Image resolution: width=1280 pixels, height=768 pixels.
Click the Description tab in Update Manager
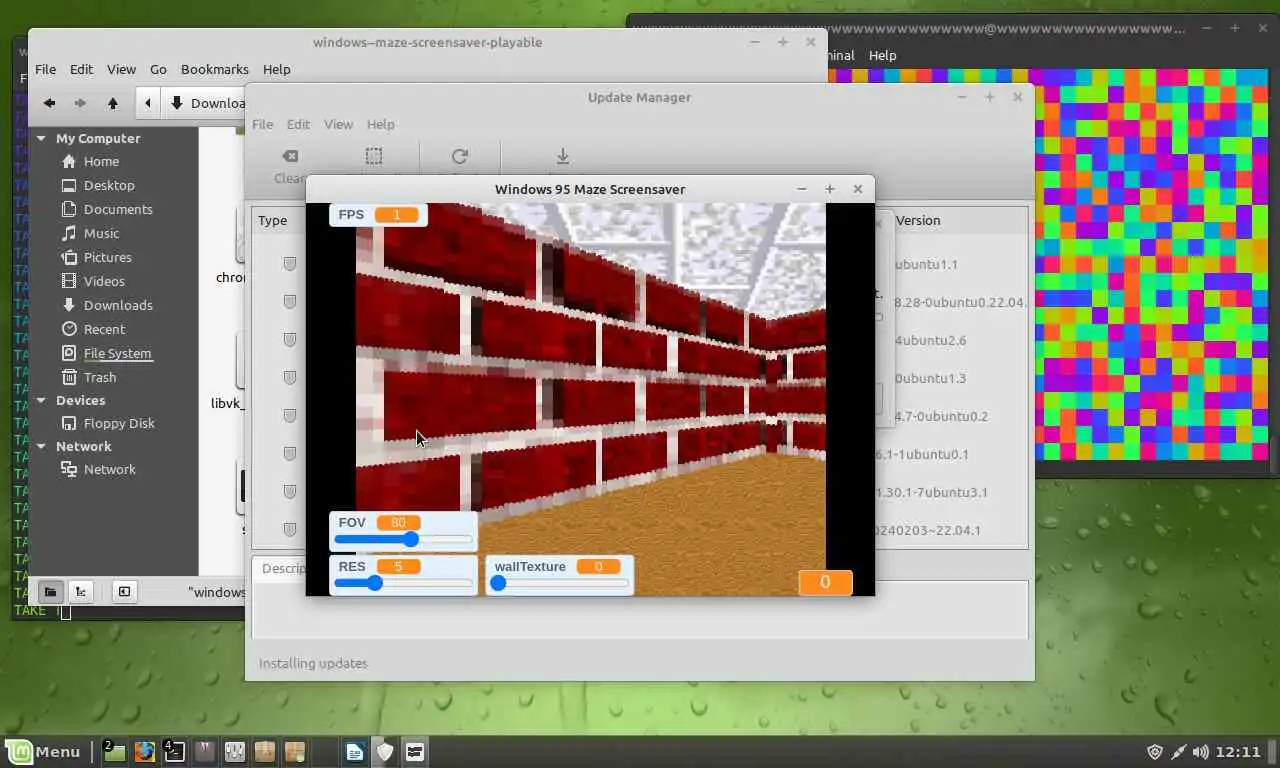point(279,568)
